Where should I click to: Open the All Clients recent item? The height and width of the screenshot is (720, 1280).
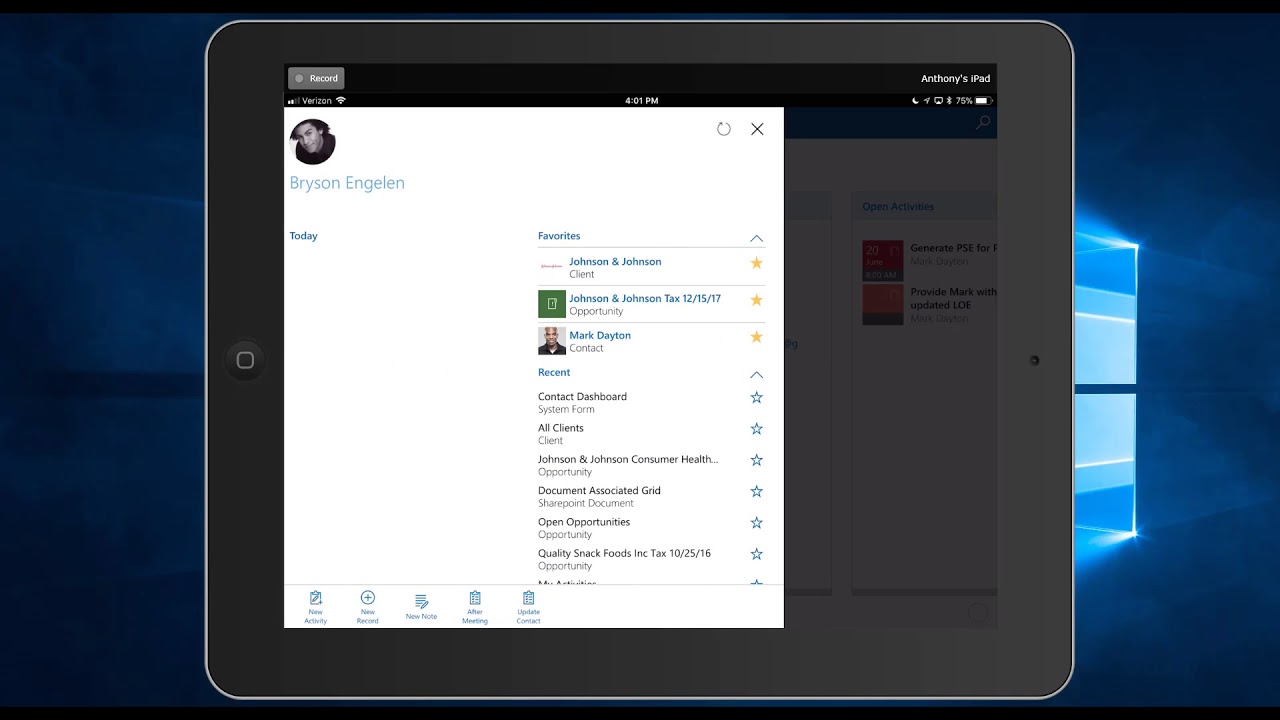coord(561,434)
